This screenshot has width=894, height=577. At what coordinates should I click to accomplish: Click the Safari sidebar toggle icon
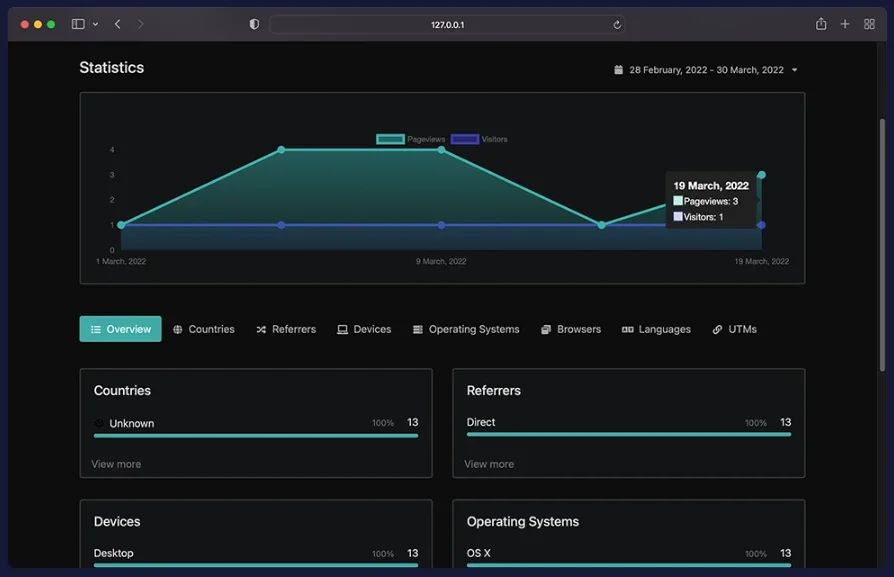coord(78,24)
